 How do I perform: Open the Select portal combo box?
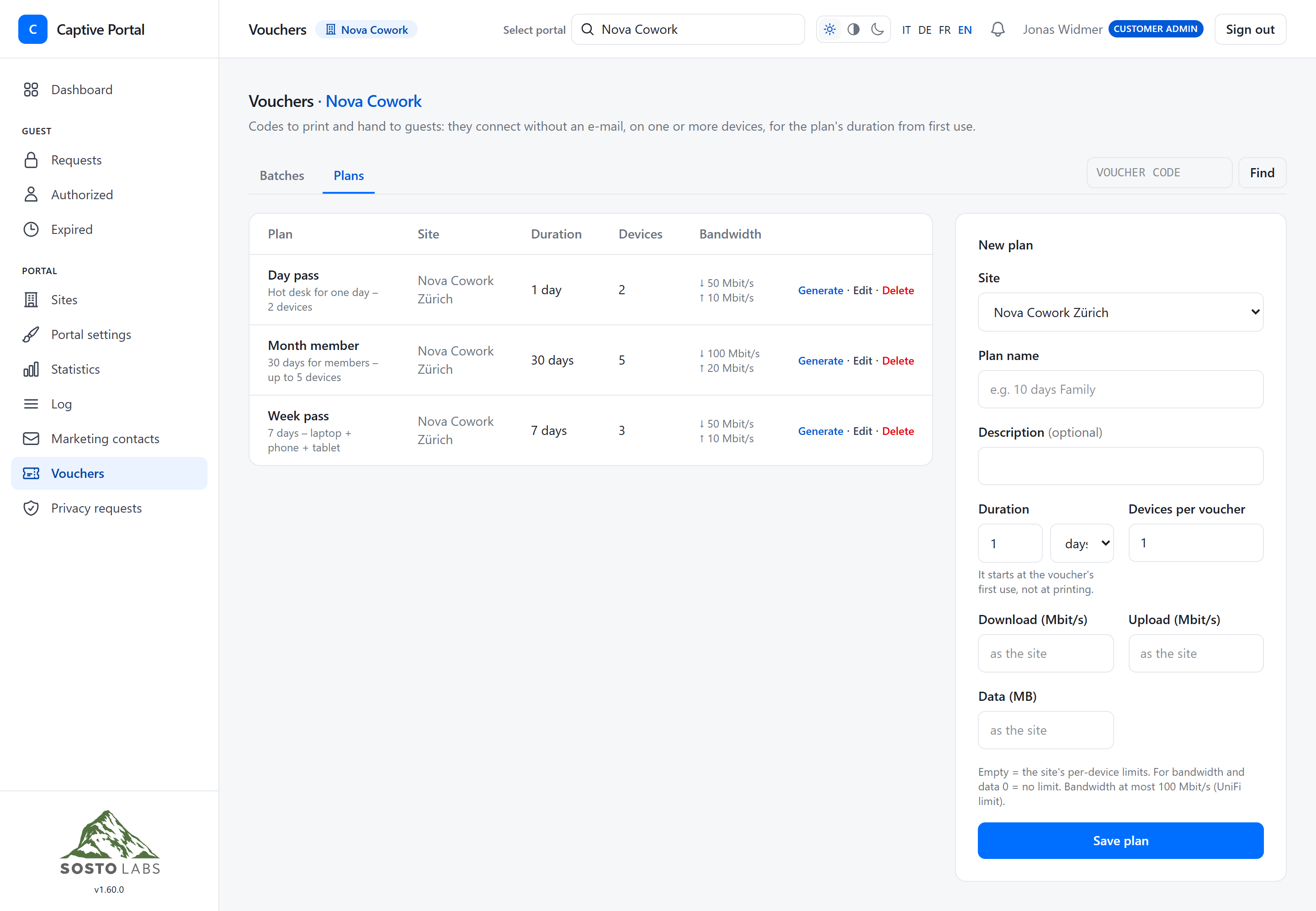coord(688,29)
